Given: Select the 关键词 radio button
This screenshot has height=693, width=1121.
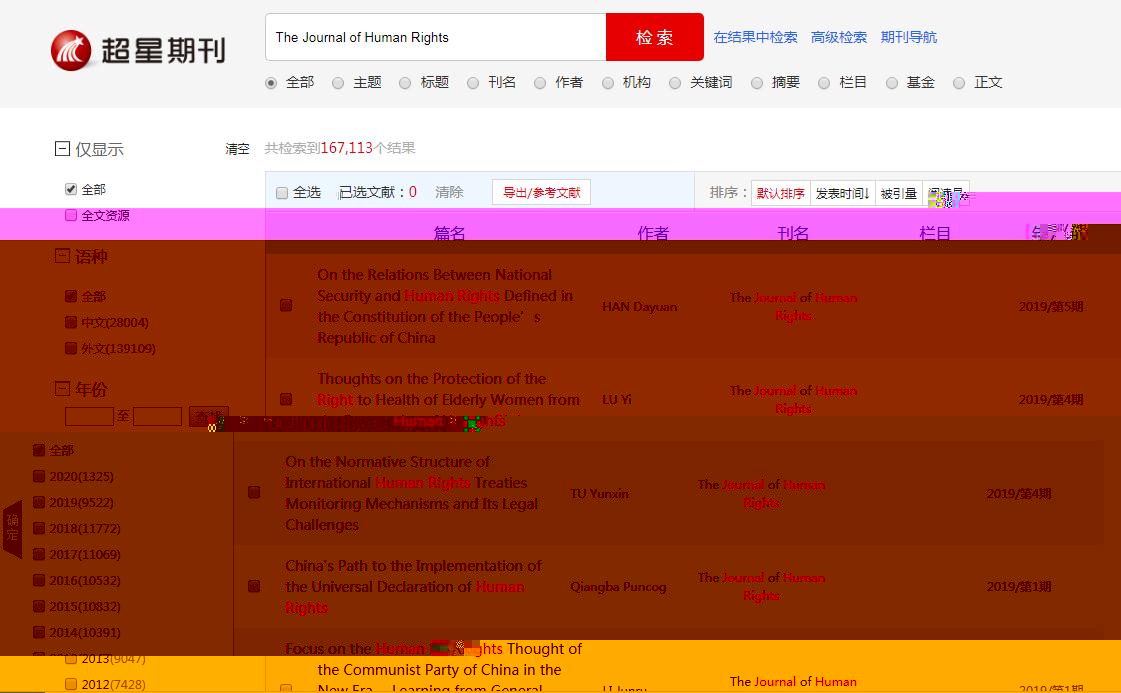Looking at the screenshot, I should point(675,83).
